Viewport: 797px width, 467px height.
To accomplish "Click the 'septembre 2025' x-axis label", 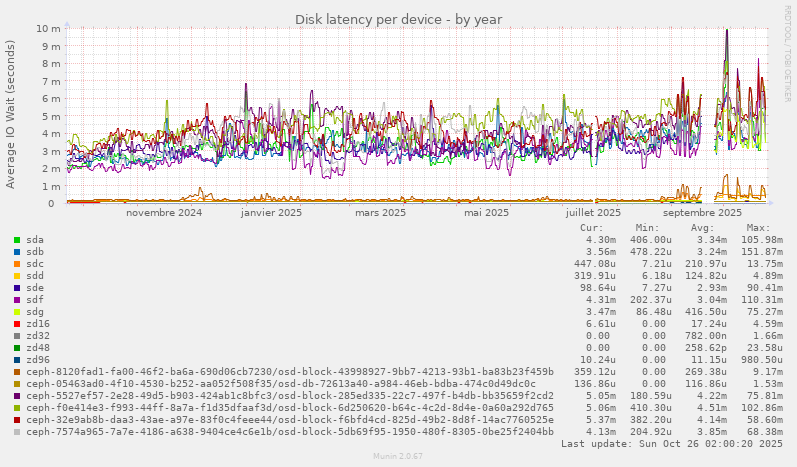I will click(702, 213).
